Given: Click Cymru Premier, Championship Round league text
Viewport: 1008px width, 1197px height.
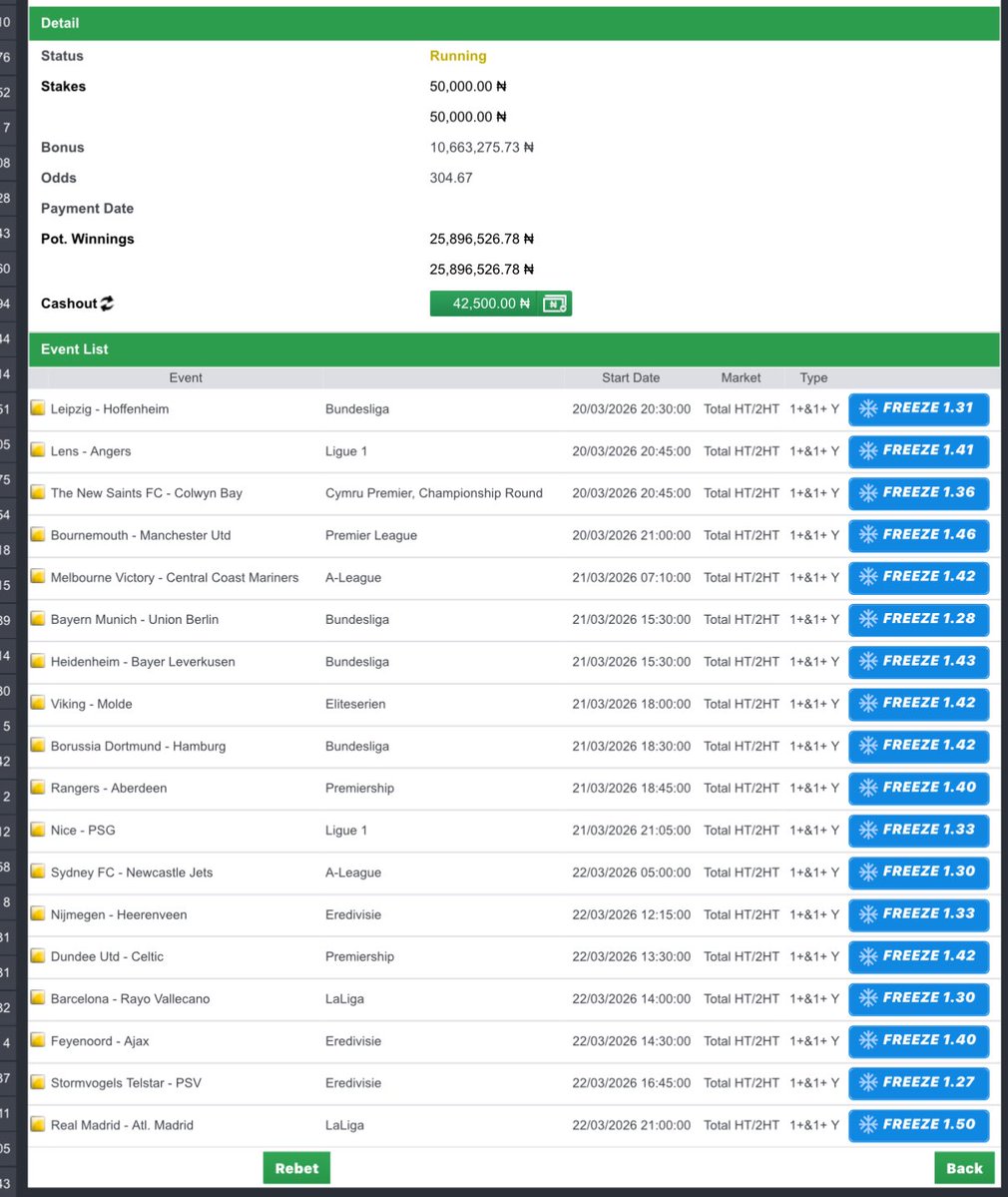Looking at the screenshot, I should (x=434, y=493).
